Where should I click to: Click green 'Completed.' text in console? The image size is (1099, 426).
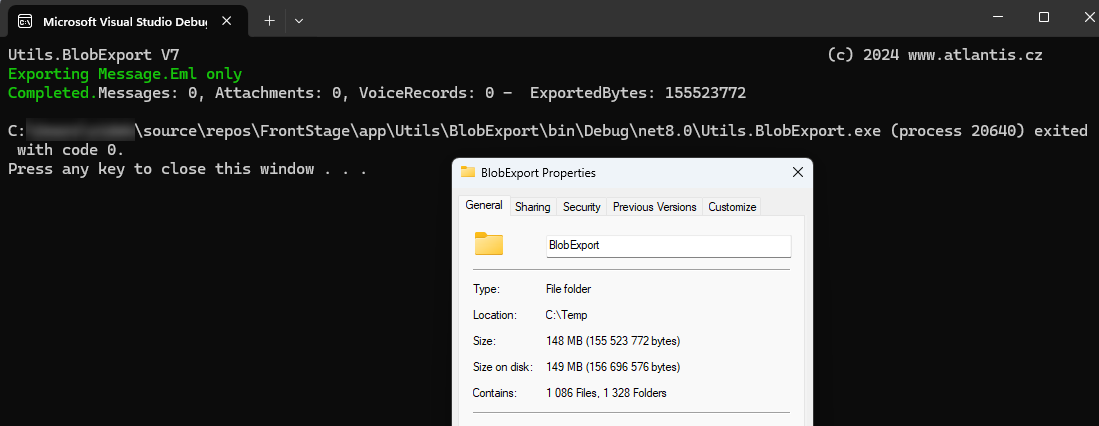(53, 92)
